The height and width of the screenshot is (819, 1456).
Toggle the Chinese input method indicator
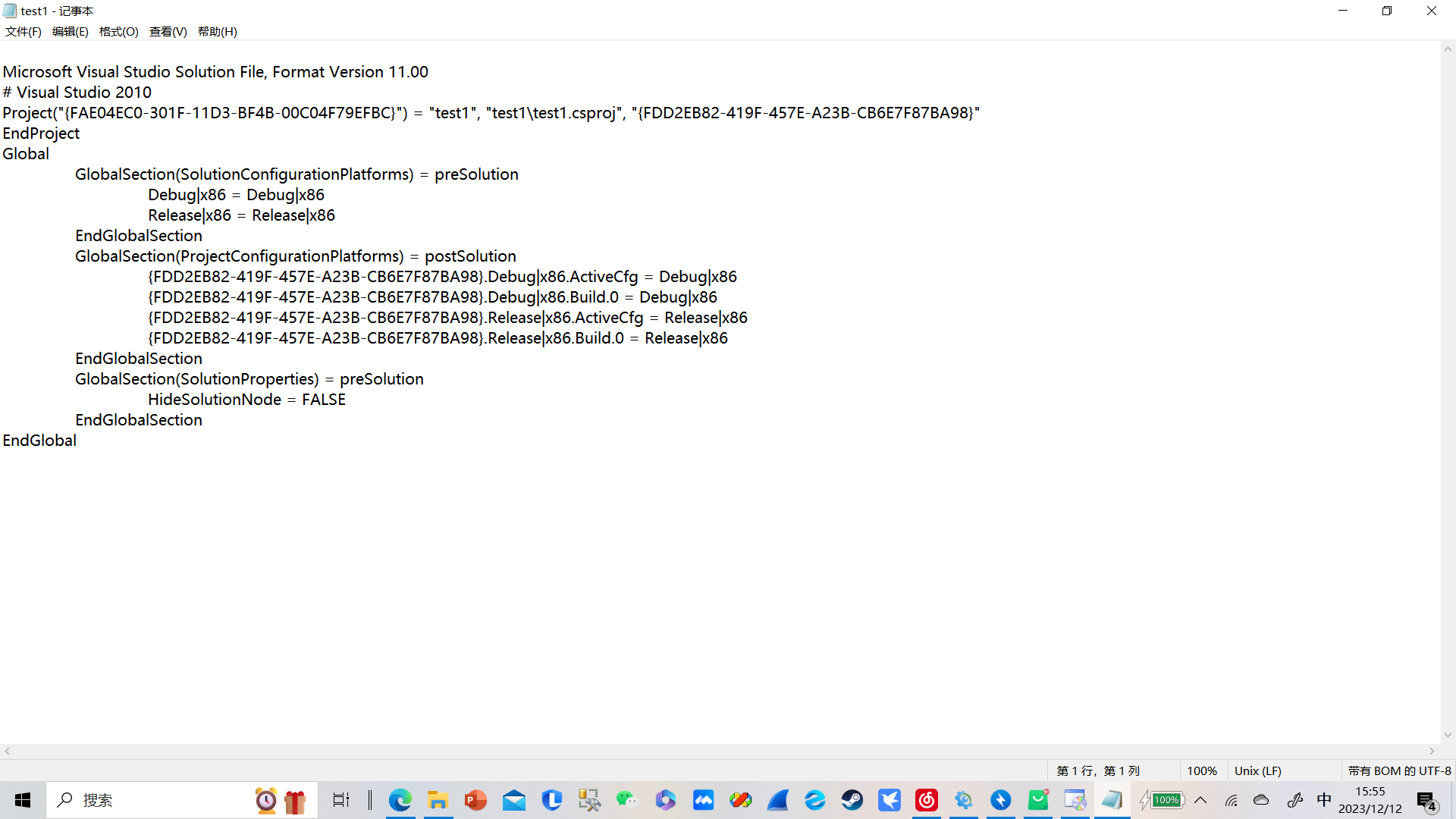[1324, 800]
